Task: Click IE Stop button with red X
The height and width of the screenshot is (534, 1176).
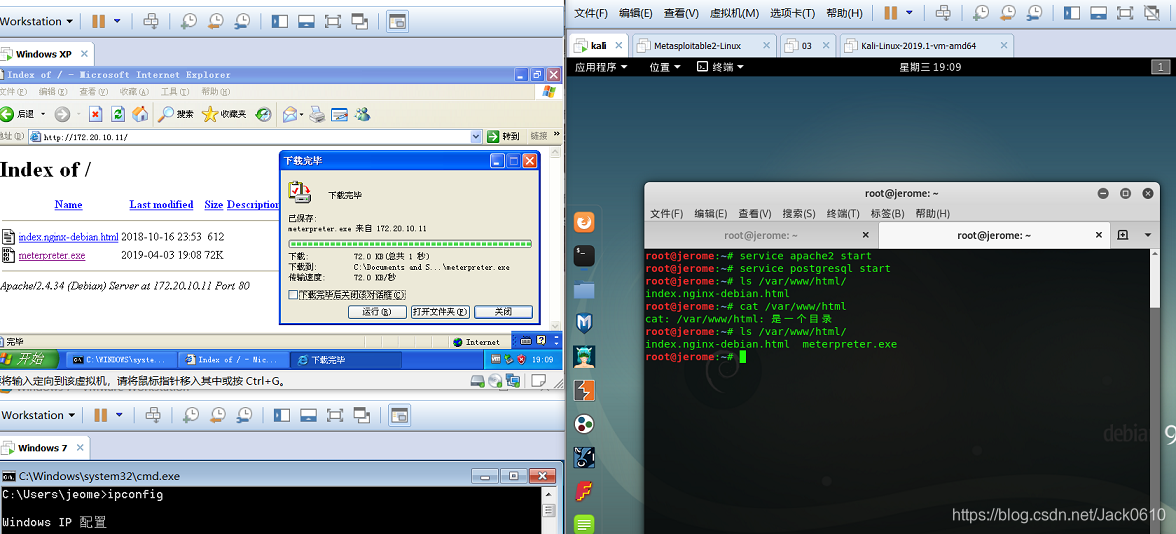Action: point(95,114)
